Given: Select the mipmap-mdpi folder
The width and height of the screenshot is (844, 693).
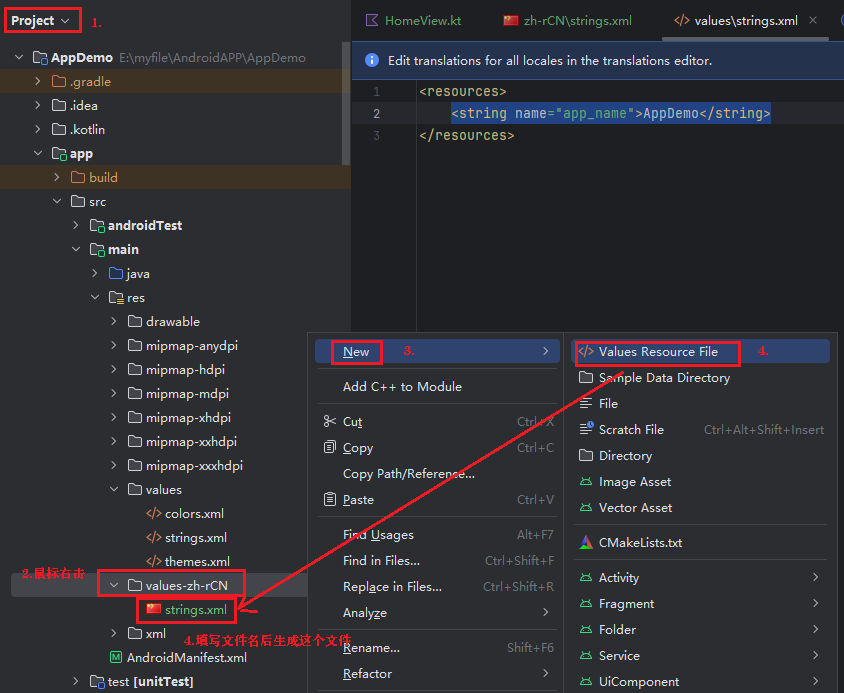Looking at the screenshot, I should (178, 394).
